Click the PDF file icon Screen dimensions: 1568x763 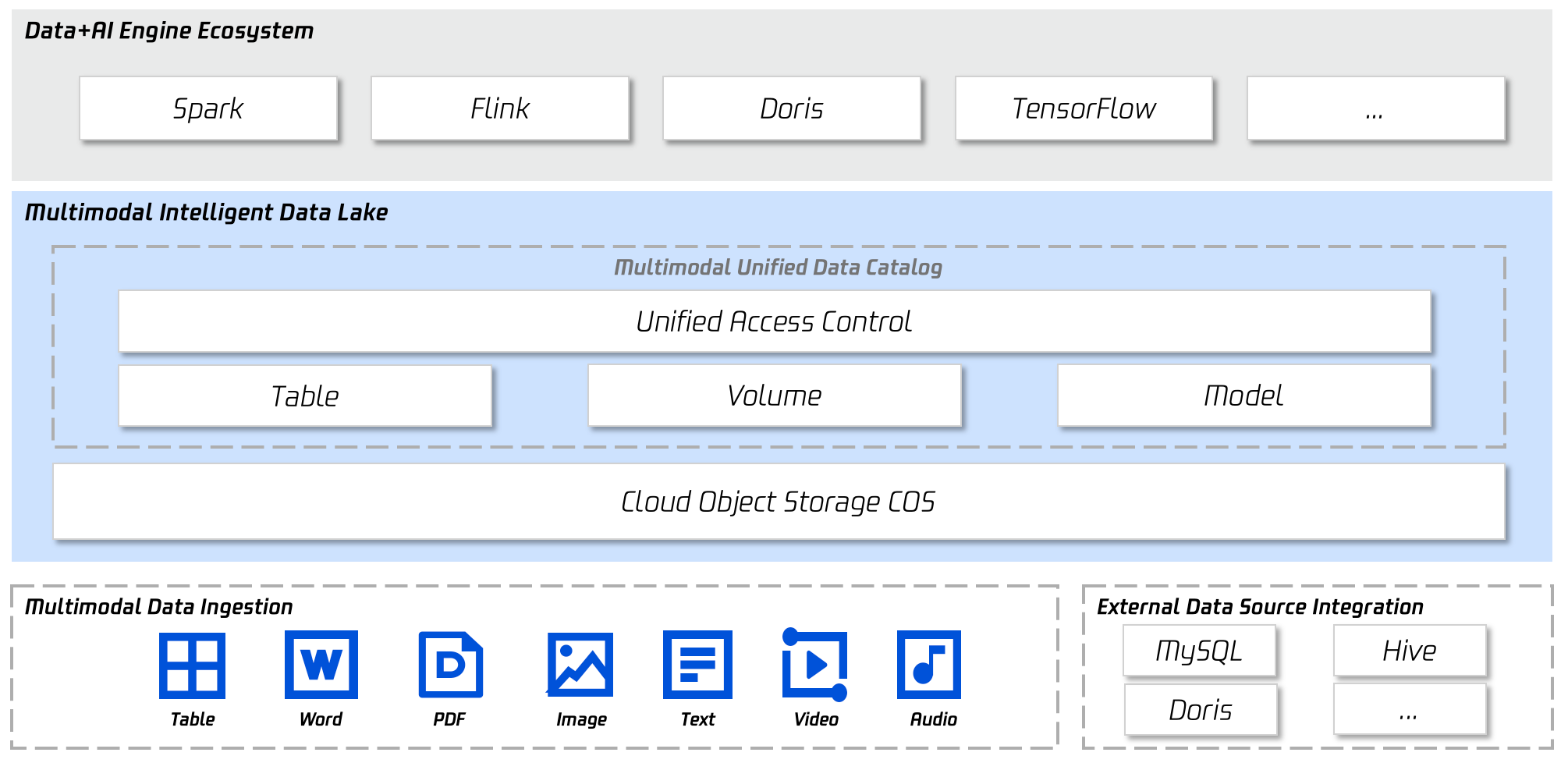pos(451,665)
